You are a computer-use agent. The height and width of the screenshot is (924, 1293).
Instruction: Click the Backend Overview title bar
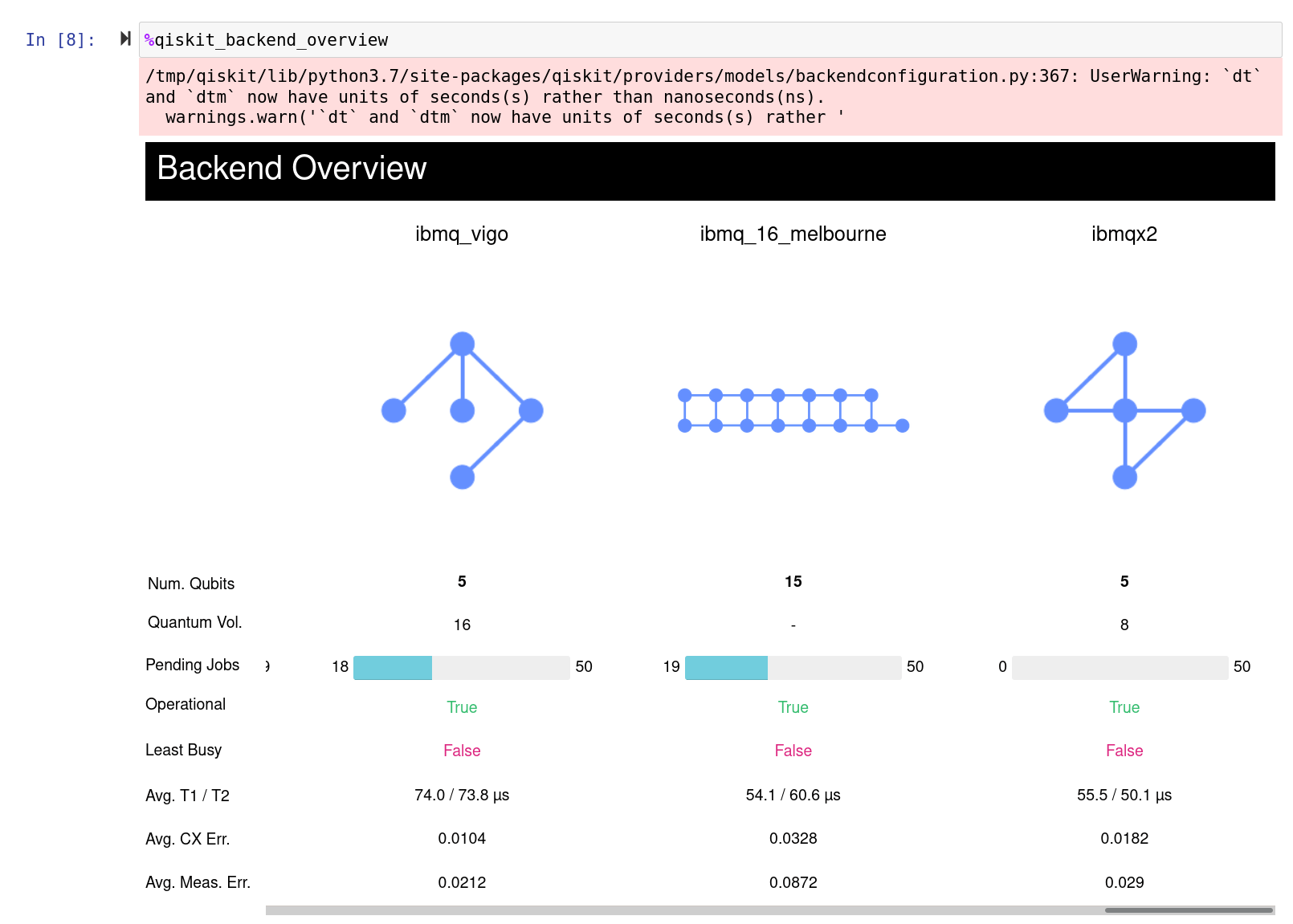(x=292, y=169)
